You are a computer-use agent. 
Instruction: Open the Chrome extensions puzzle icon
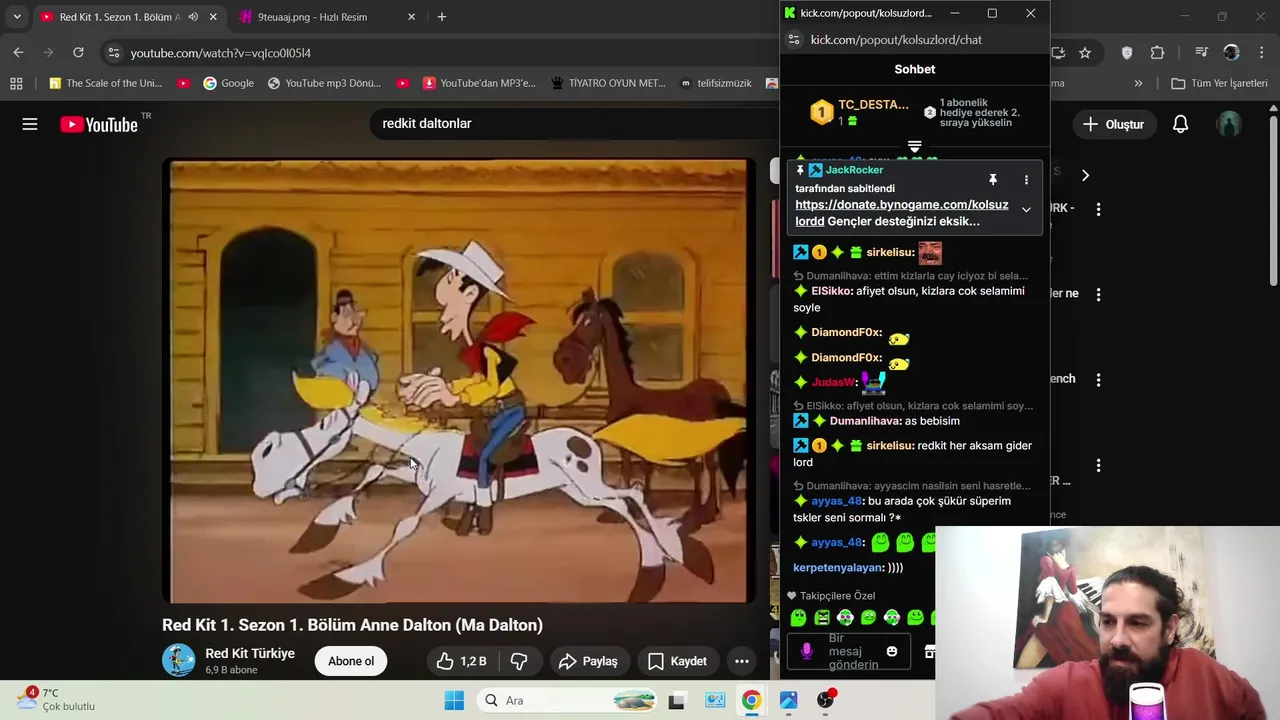pos(1157,53)
